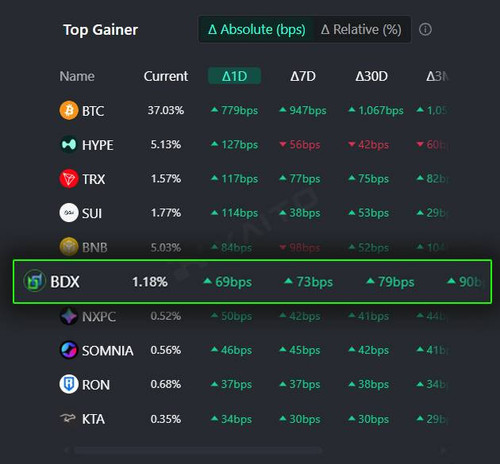Open the NXPC token row
This screenshot has height=464, width=500.
tap(253, 316)
